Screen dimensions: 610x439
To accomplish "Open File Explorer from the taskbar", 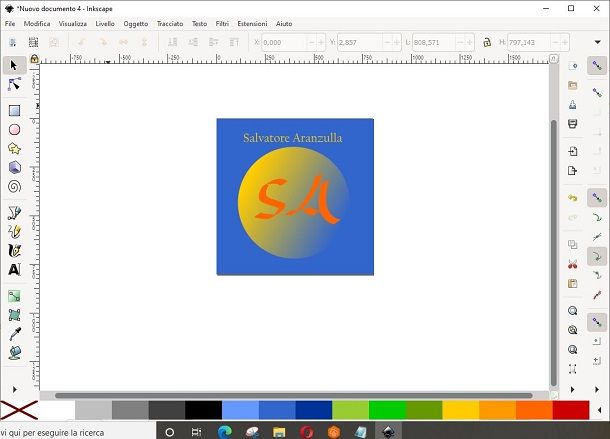I will pyautogui.click(x=279, y=431).
